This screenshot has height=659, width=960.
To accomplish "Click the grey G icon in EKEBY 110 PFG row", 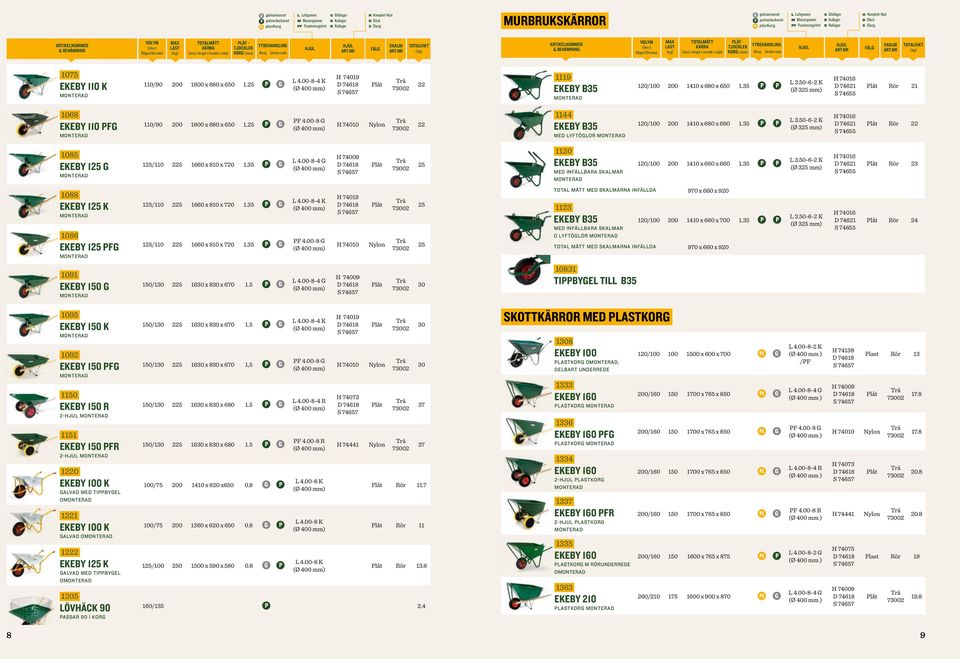I will point(280,124).
